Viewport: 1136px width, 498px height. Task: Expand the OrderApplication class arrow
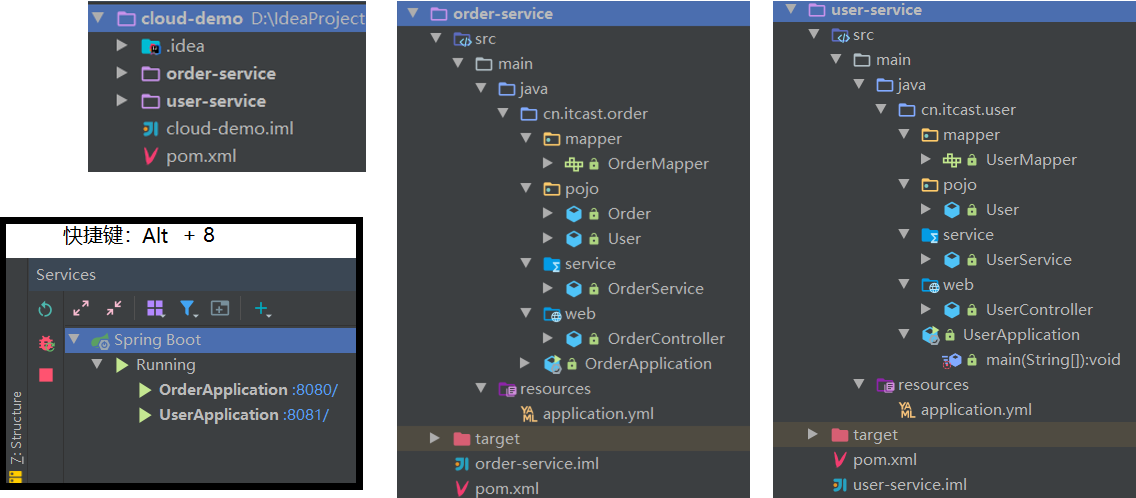(x=525, y=363)
